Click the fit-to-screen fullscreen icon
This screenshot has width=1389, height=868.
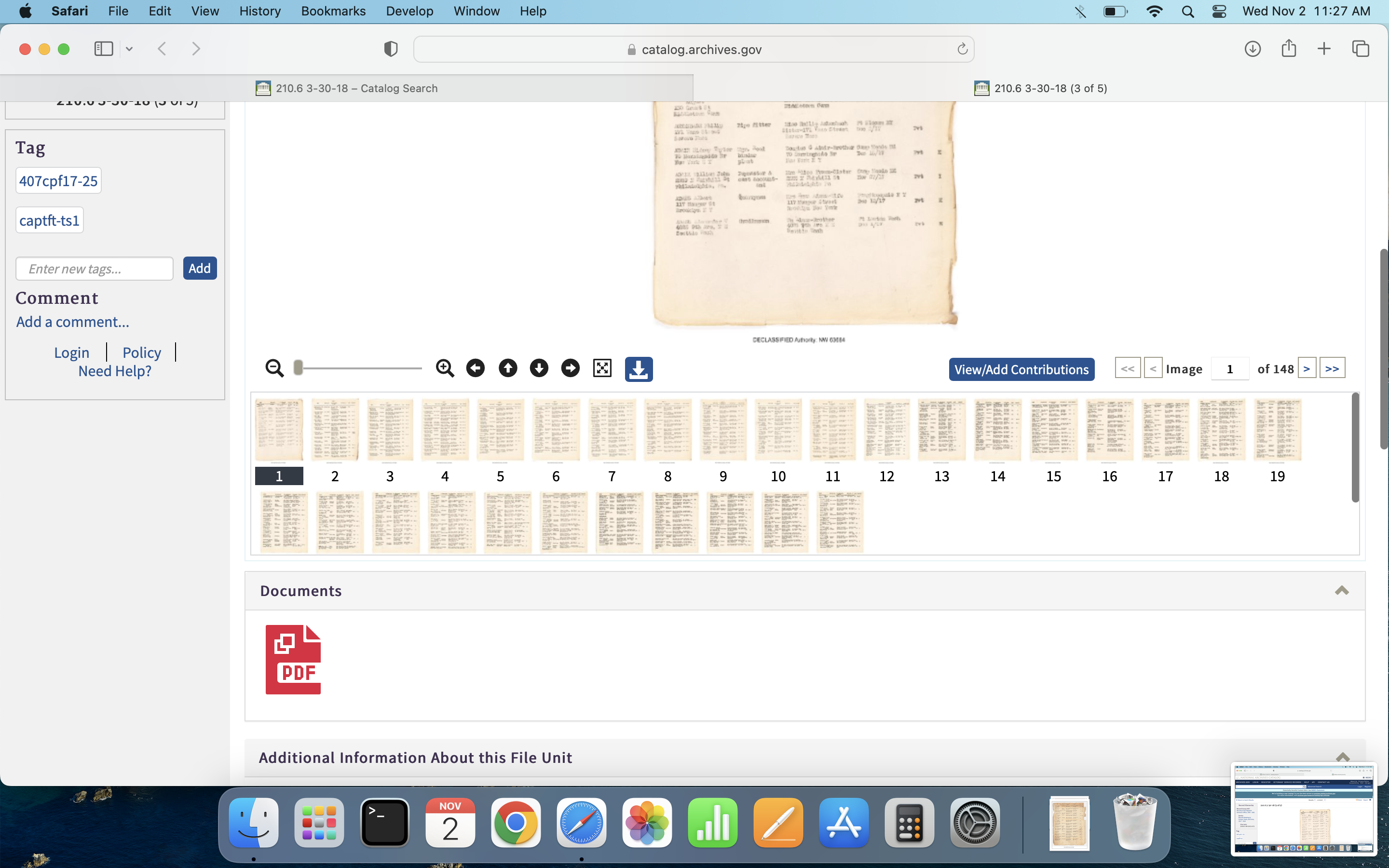click(602, 368)
